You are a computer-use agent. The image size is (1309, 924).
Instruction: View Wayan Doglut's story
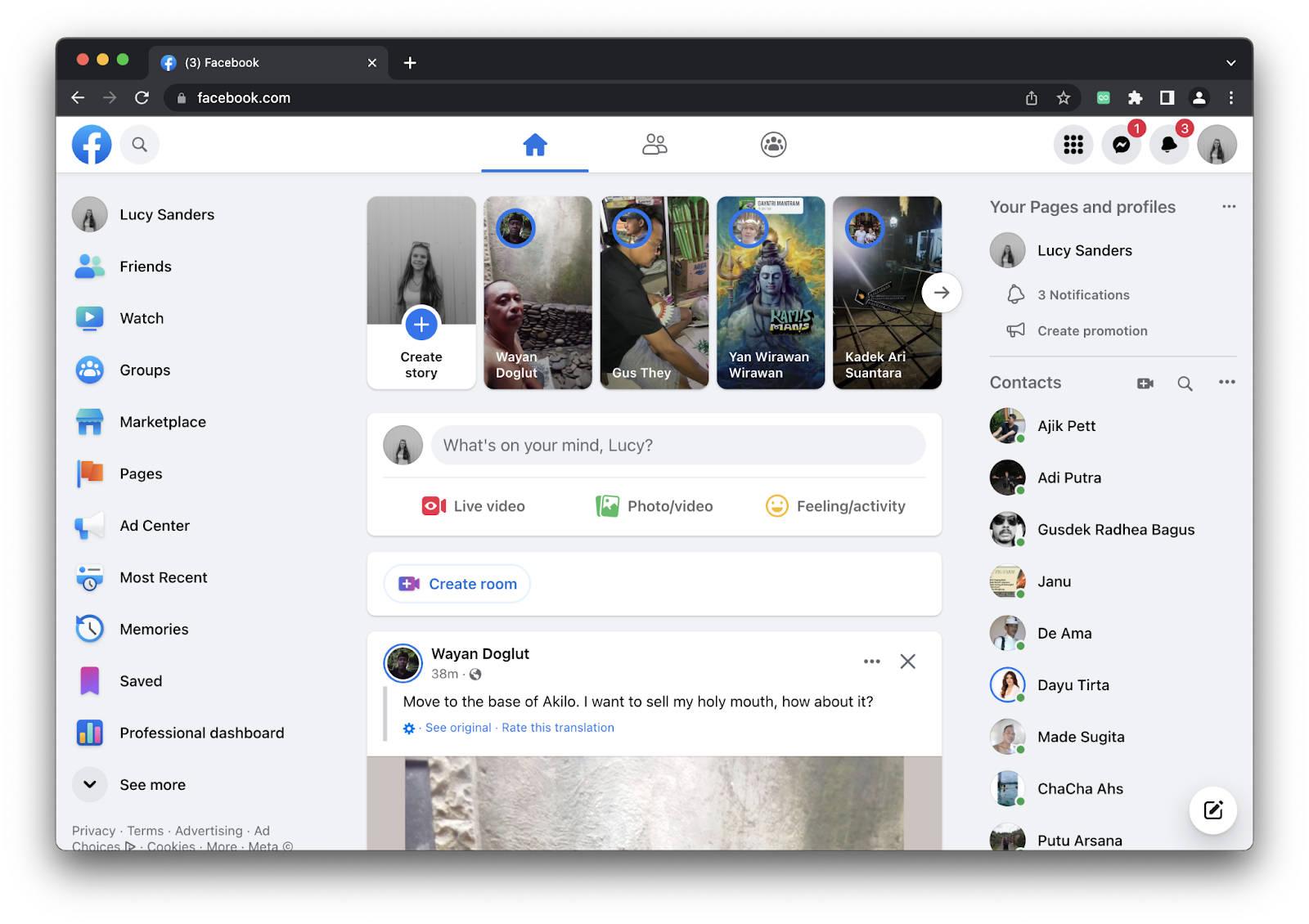(538, 293)
